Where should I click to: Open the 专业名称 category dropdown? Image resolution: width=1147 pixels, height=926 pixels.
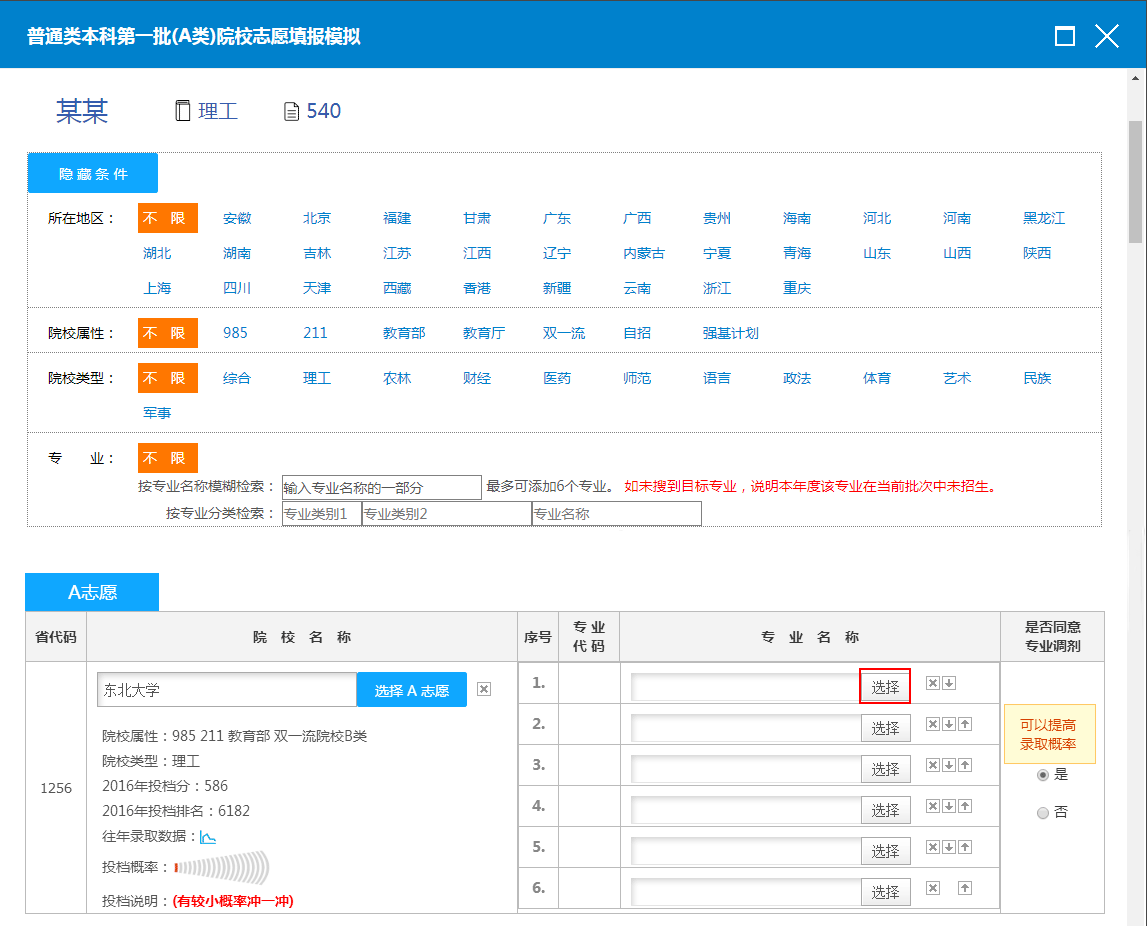[616, 514]
